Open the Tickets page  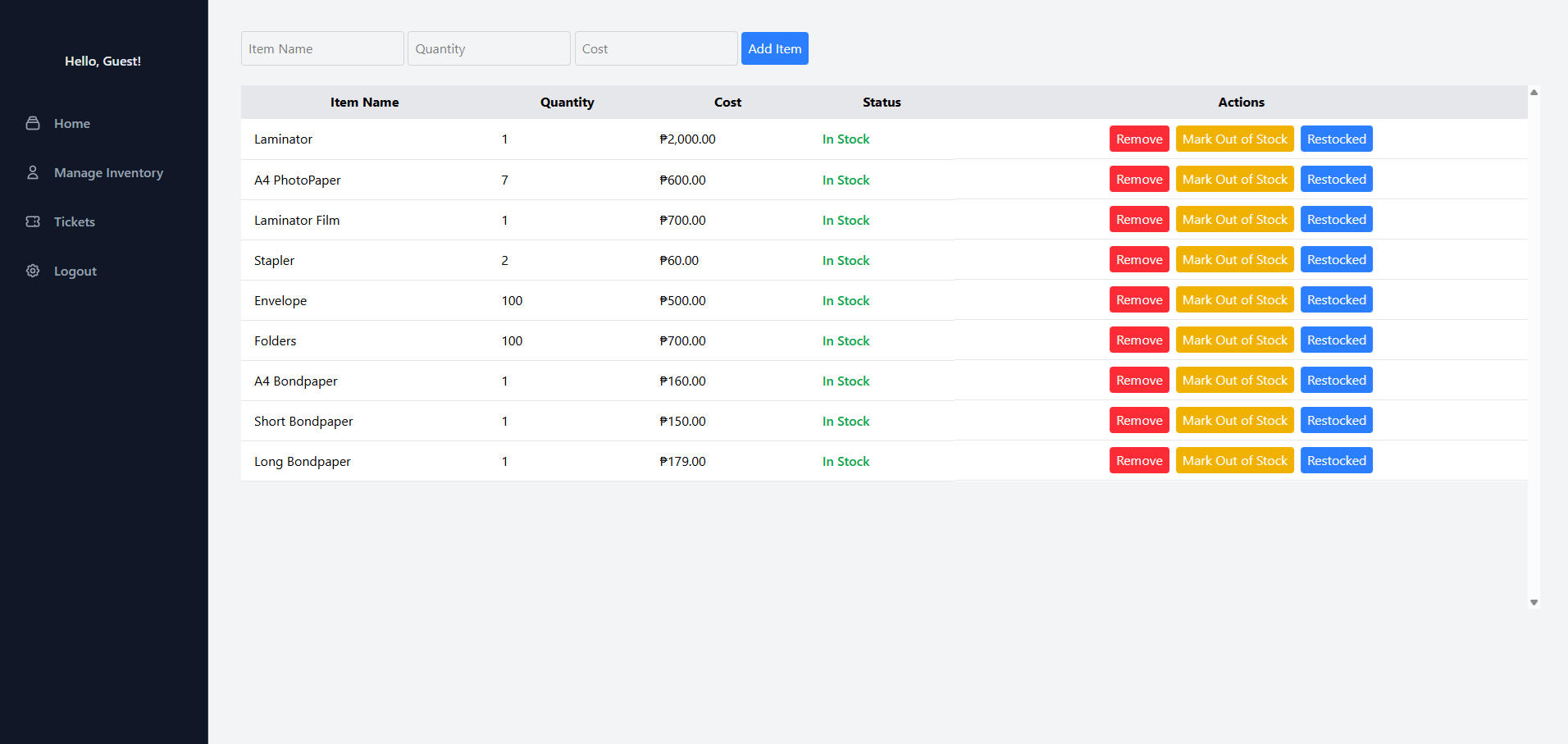coord(75,221)
